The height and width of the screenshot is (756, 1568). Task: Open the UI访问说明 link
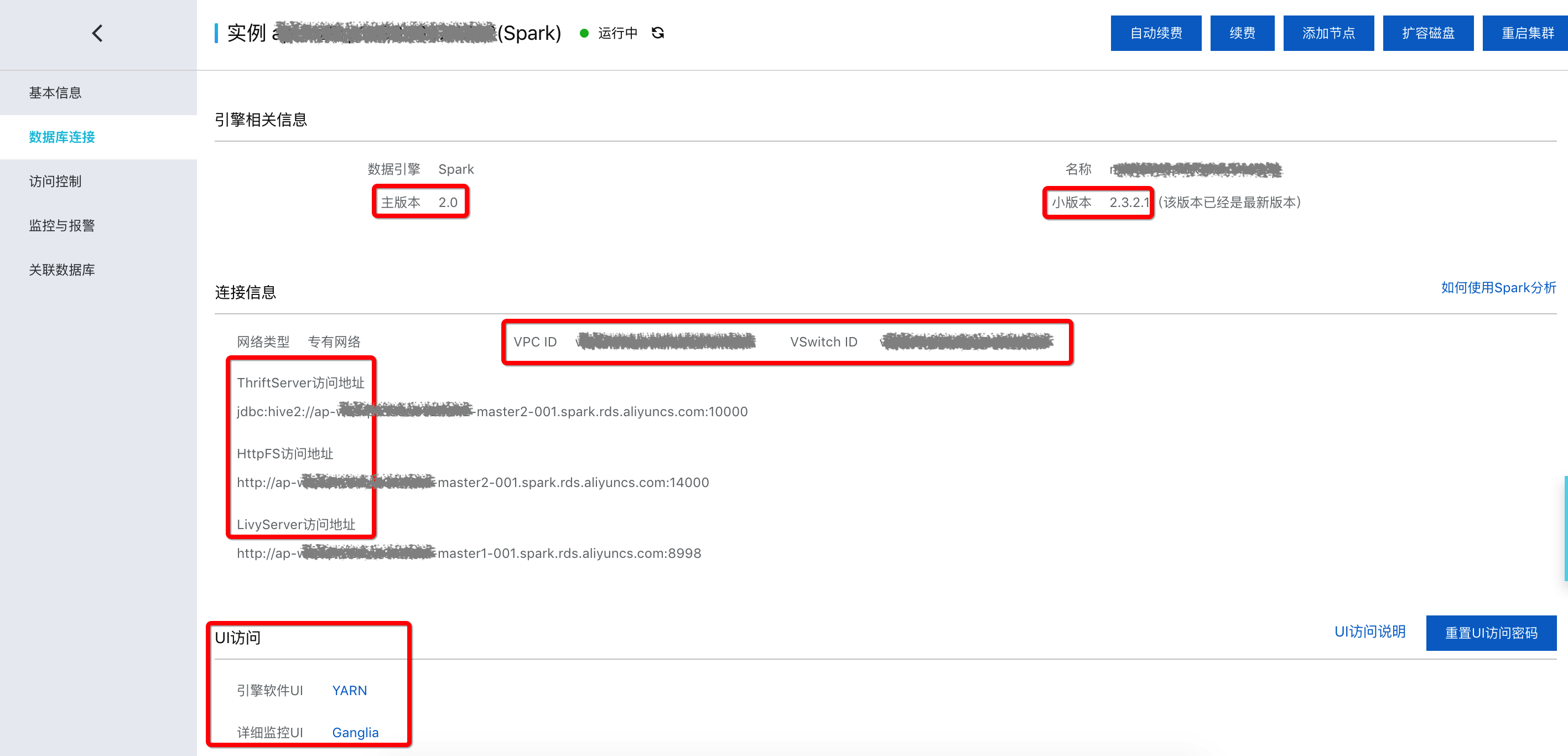[1369, 631]
